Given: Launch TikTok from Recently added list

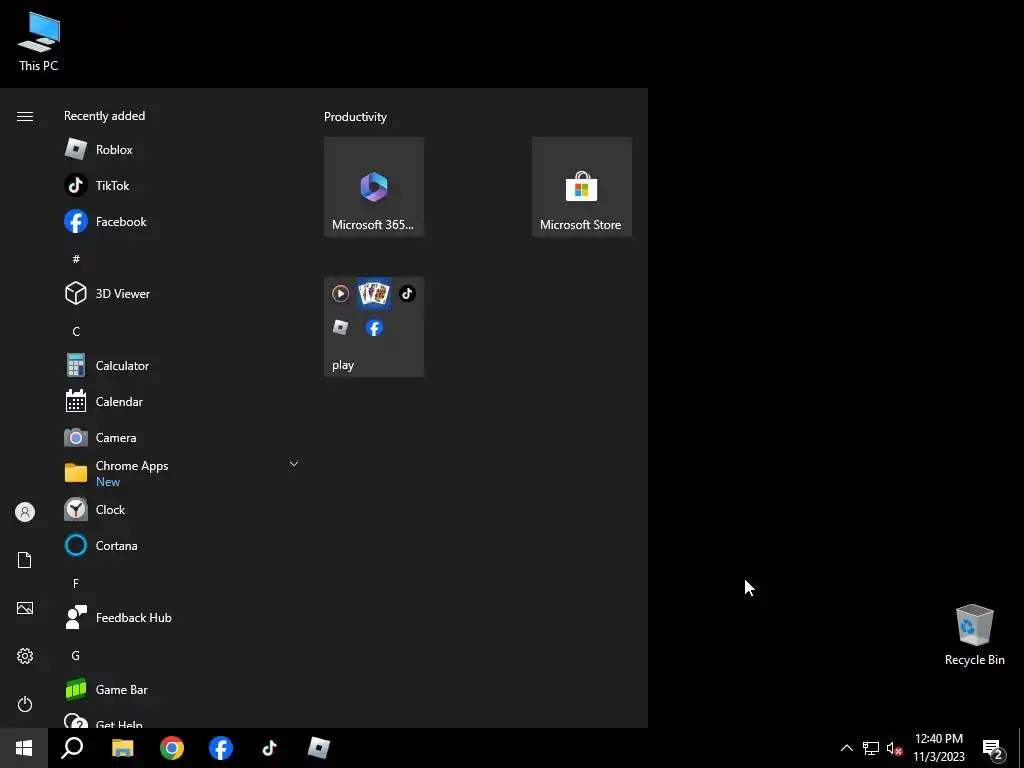Looking at the screenshot, I should [x=181, y=185].
